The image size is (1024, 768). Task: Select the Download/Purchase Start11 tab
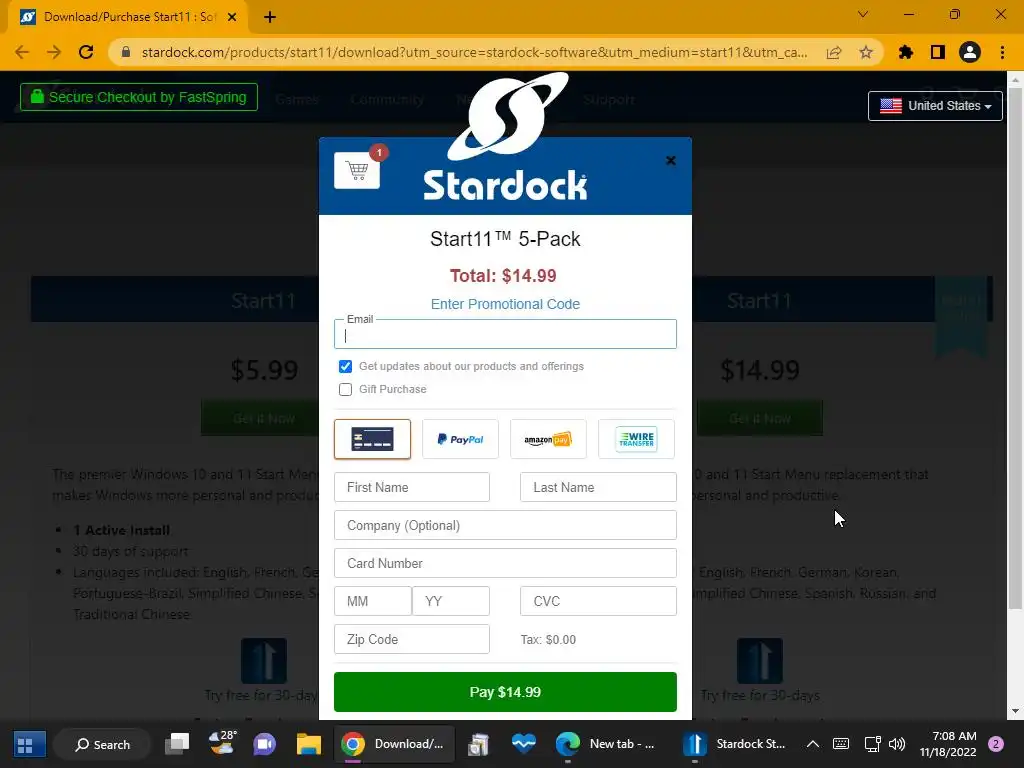pos(129,17)
